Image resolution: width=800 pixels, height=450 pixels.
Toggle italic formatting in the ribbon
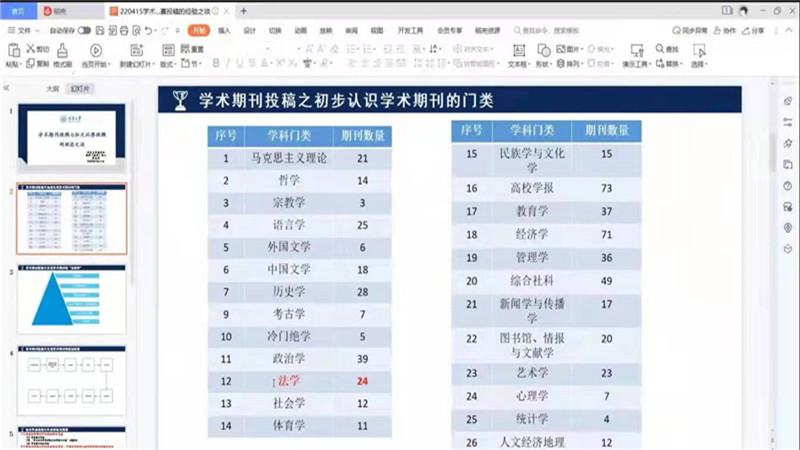click(228, 63)
